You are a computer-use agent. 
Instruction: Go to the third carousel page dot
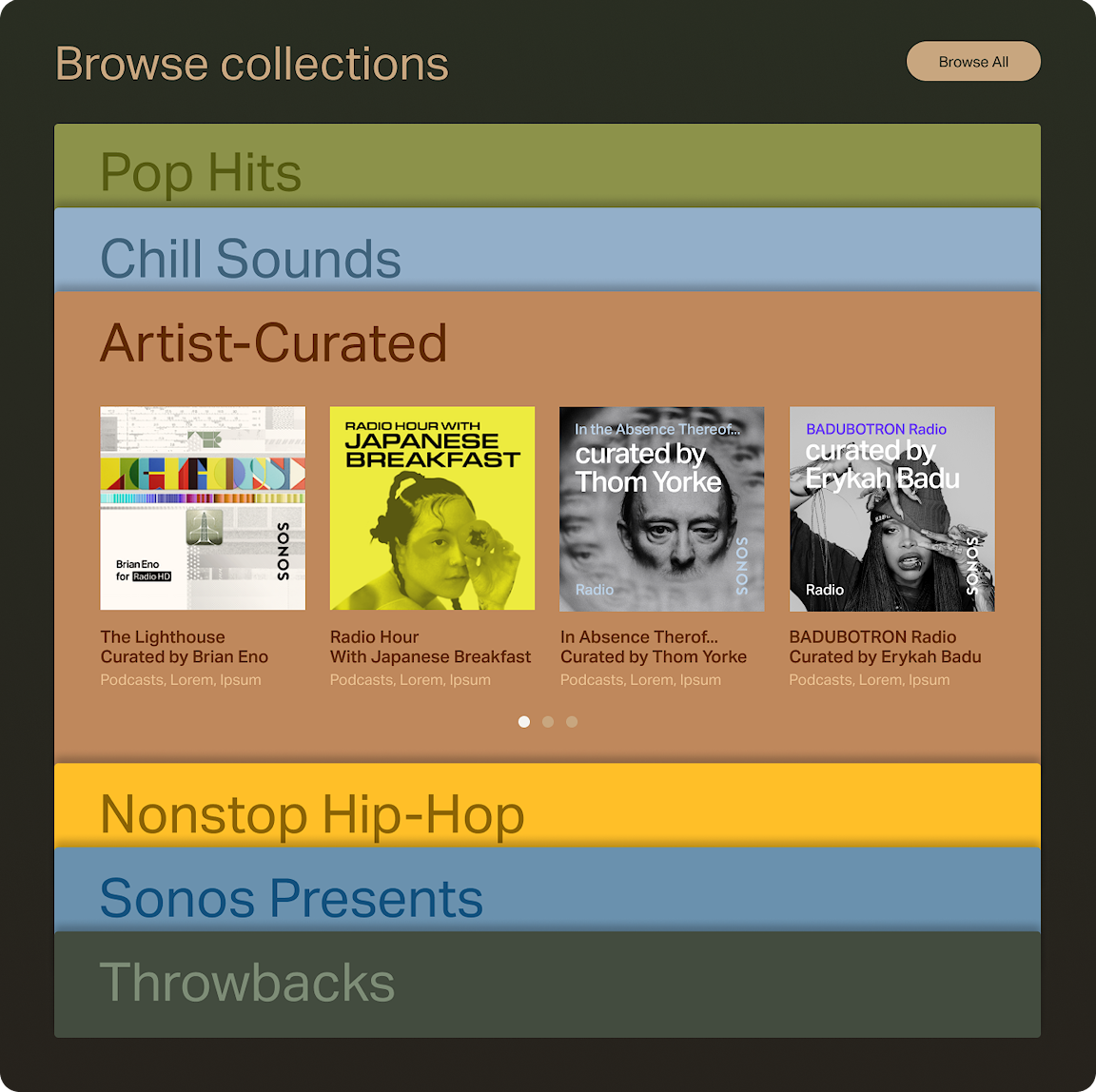[572, 722]
